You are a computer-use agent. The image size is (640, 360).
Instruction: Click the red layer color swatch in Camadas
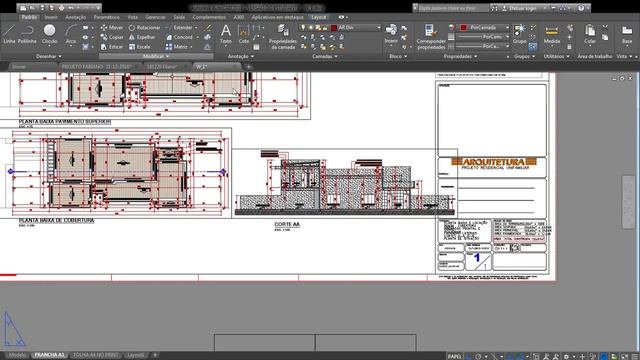(334, 28)
